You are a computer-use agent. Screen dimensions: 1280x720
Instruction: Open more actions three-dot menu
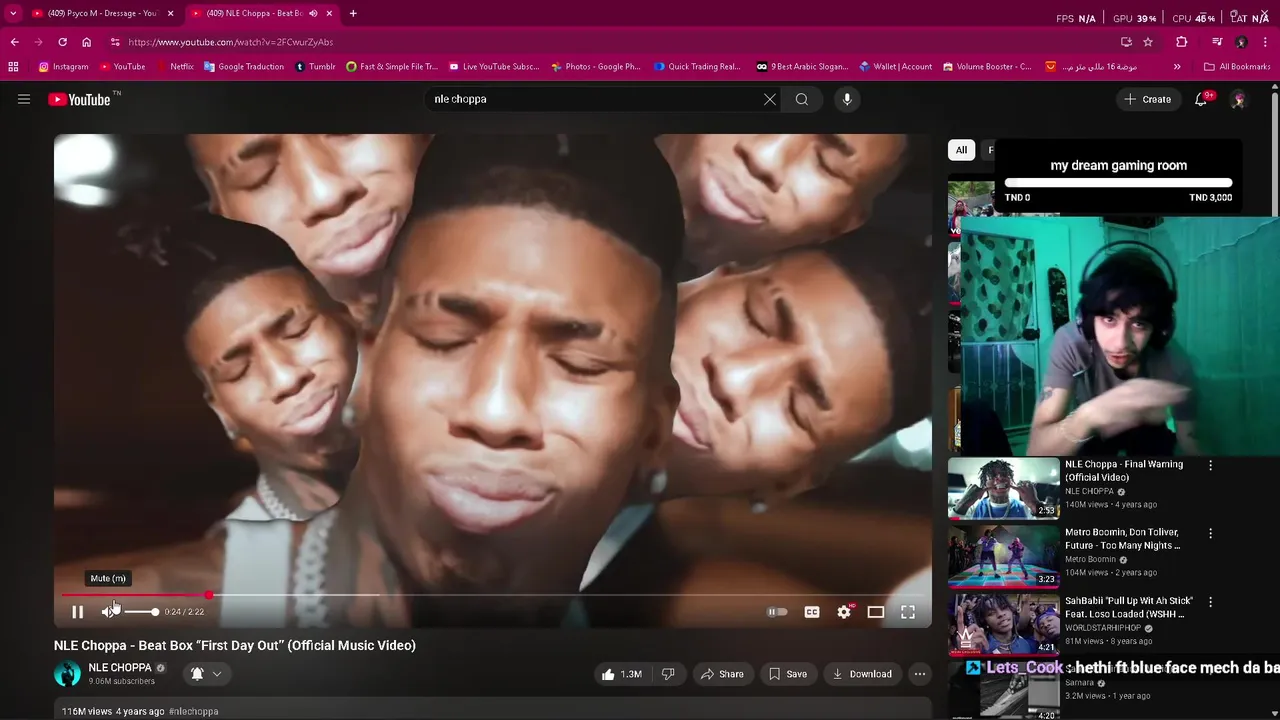pyautogui.click(x=920, y=674)
